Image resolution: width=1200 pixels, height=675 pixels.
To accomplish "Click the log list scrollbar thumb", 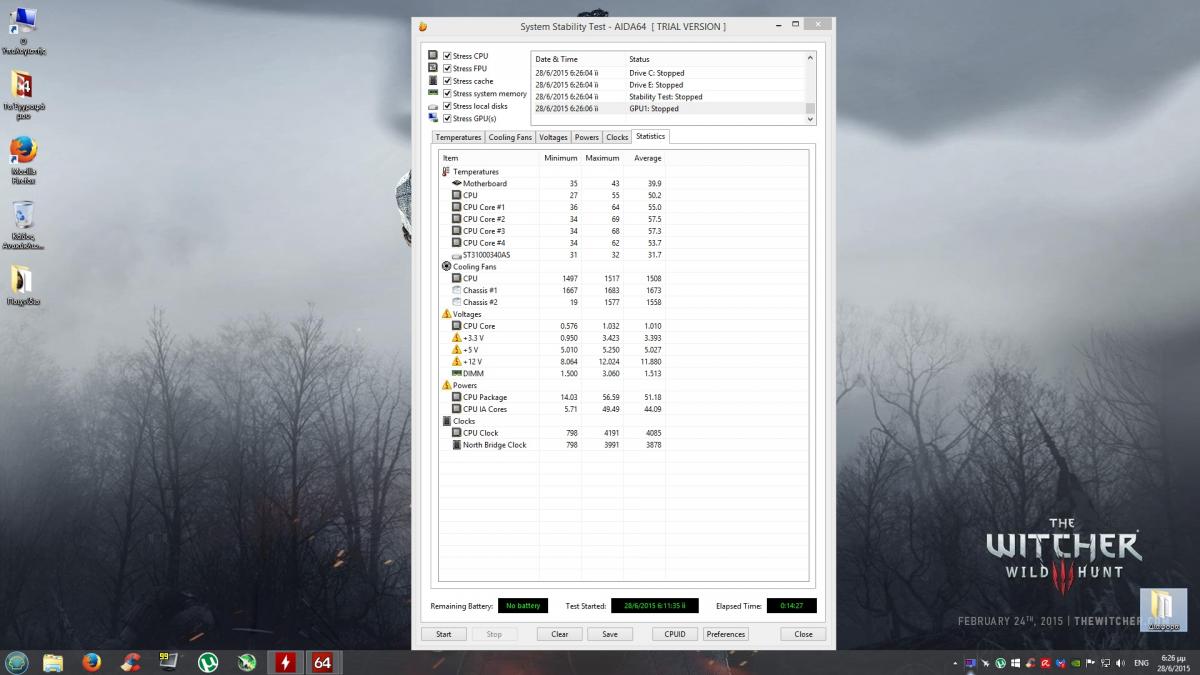I will tap(810, 108).
